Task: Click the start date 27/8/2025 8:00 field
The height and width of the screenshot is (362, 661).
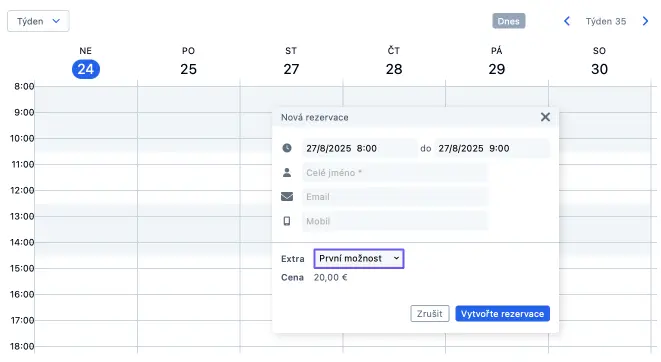Action: click(x=360, y=148)
